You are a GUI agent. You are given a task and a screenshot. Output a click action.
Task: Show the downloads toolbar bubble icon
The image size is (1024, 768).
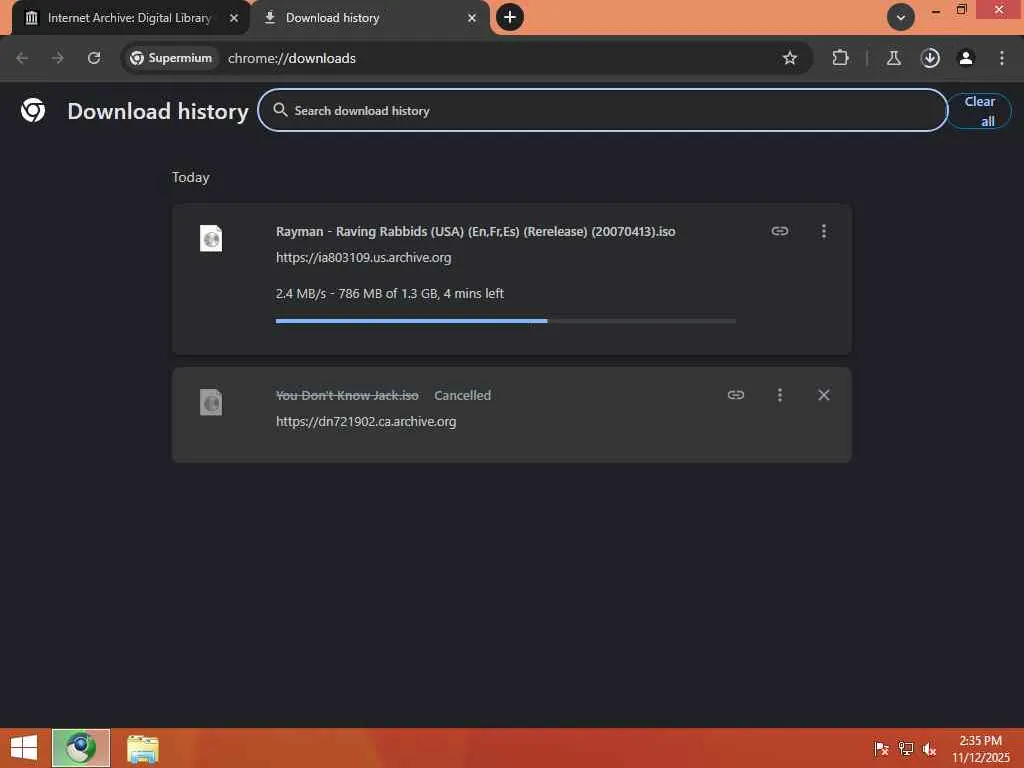click(930, 58)
